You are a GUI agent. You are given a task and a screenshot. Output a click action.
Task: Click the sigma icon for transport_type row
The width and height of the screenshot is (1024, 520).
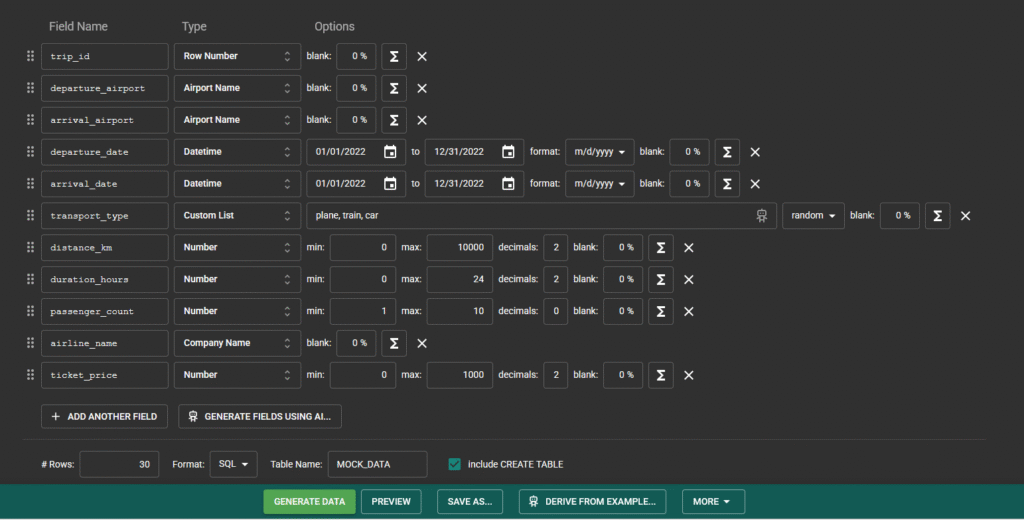click(x=937, y=215)
